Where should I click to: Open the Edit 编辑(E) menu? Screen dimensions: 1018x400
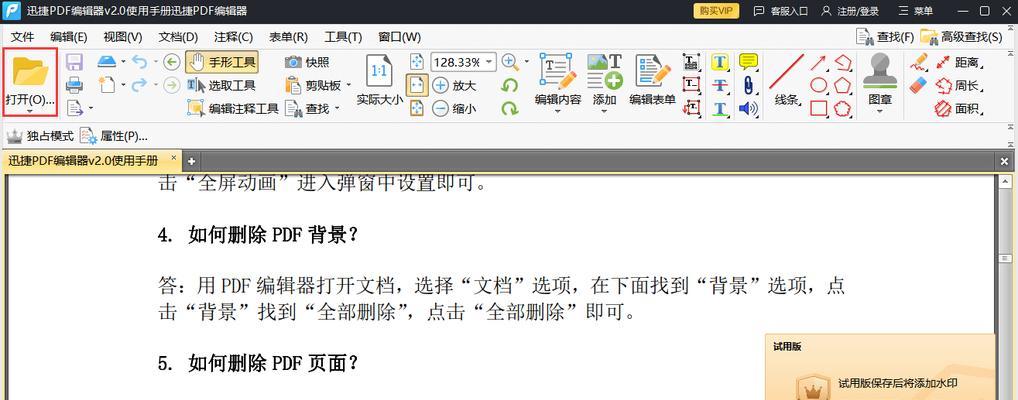coord(69,37)
